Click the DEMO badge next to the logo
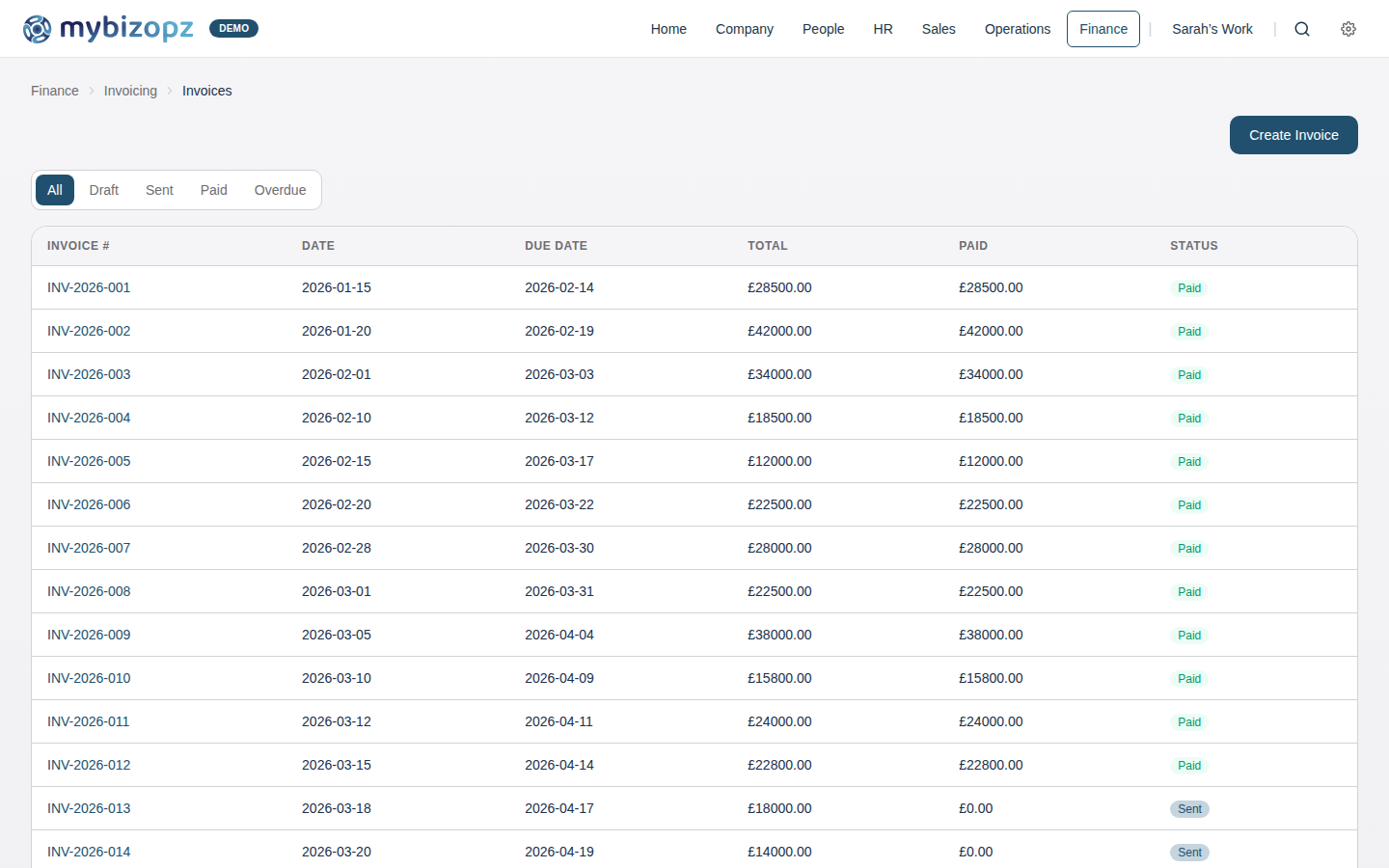Screen dimensions: 1389x868 233,28
